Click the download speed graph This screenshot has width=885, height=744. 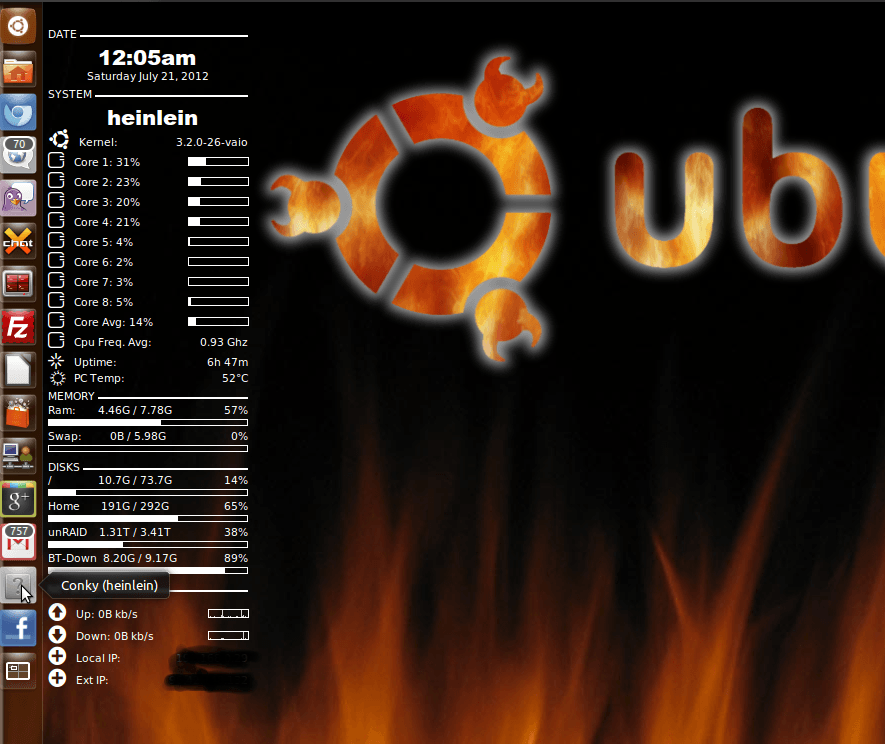[x=229, y=636]
